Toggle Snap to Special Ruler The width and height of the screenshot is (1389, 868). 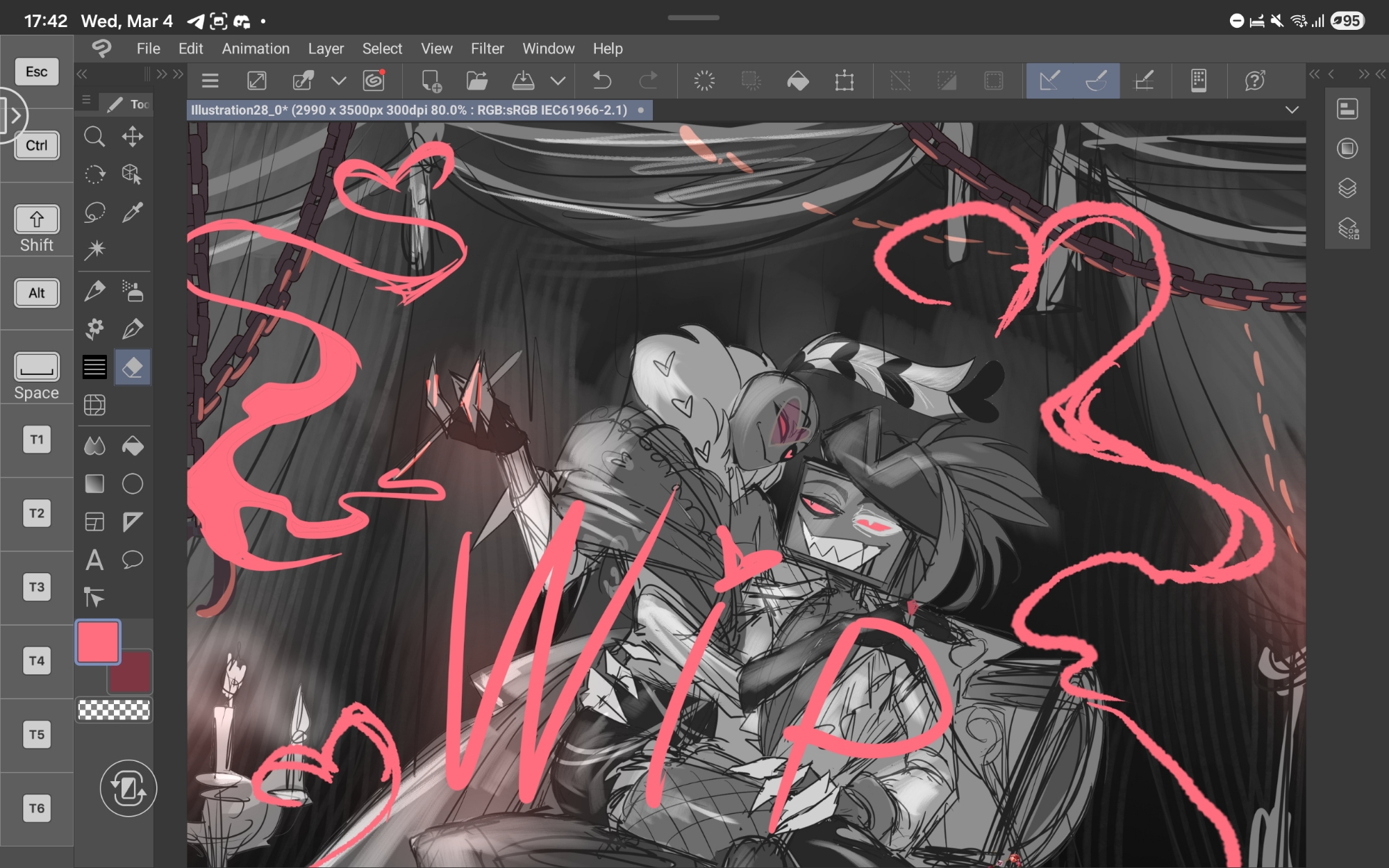click(x=1096, y=81)
